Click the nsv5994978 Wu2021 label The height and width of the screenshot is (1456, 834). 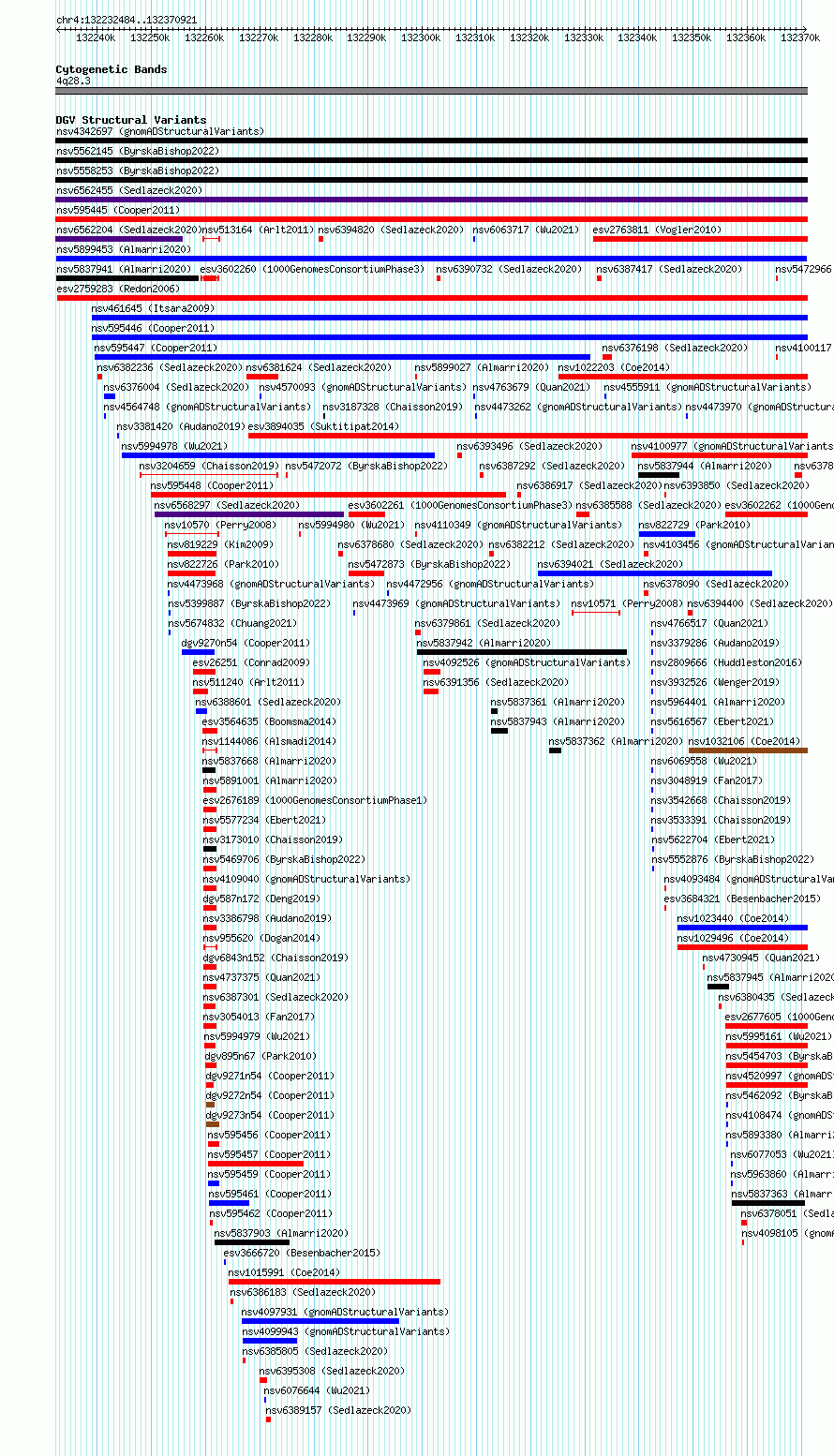click(x=174, y=446)
